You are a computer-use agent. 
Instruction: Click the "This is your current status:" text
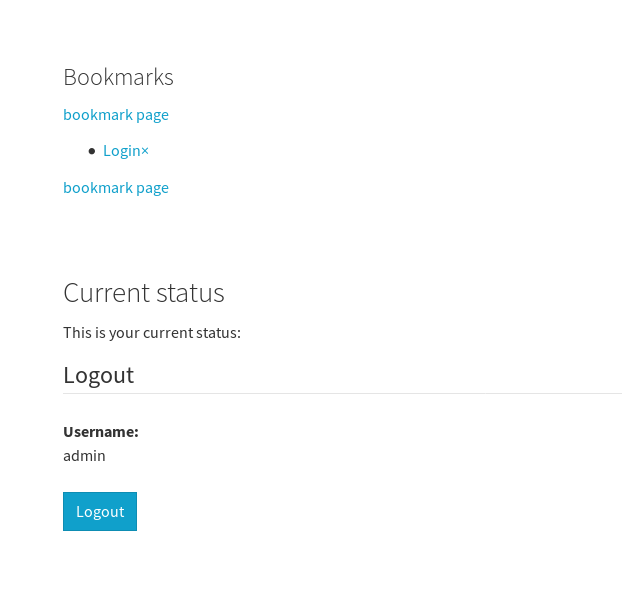pyautogui.click(x=151, y=332)
